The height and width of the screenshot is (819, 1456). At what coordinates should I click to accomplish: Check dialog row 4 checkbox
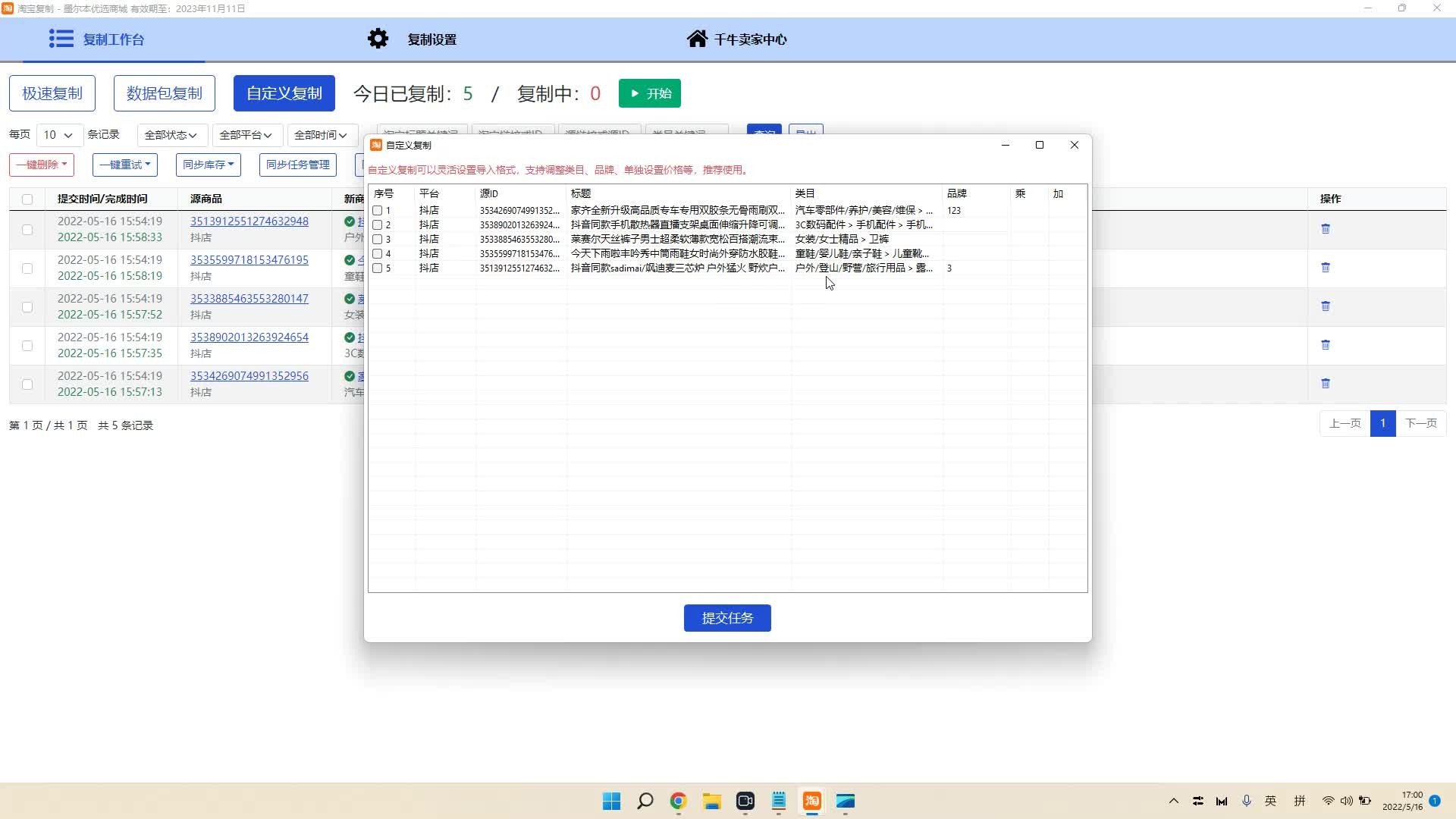(x=377, y=254)
